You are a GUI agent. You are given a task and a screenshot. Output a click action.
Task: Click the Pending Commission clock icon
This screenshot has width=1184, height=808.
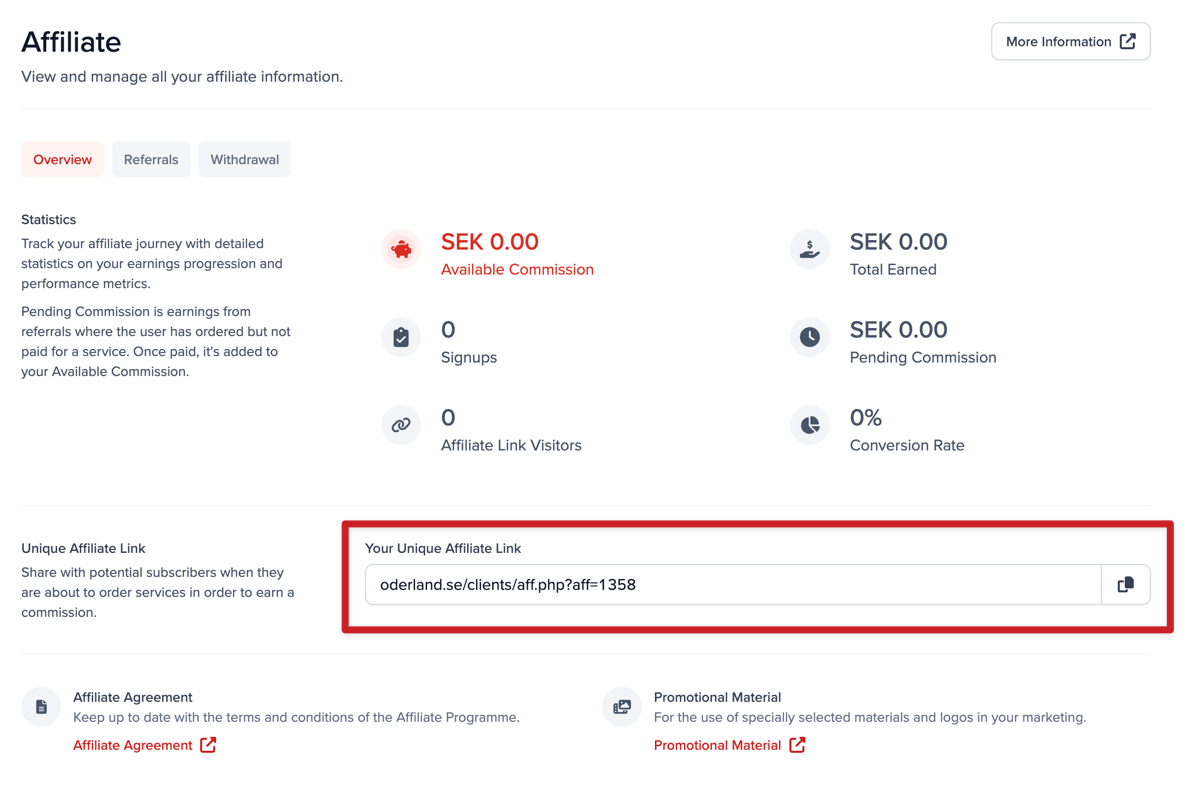(x=809, y=337)
